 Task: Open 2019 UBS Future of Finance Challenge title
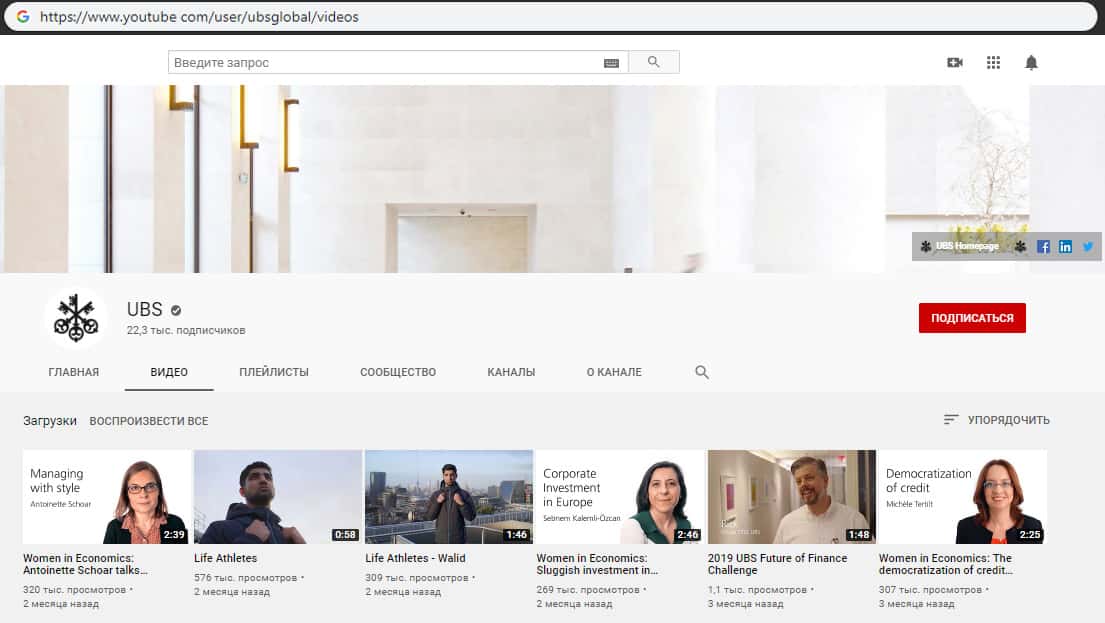tap(777, 564)
